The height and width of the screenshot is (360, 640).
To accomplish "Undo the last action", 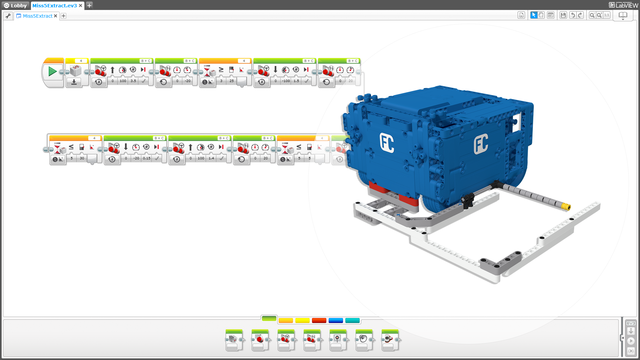I will (572, 15).
